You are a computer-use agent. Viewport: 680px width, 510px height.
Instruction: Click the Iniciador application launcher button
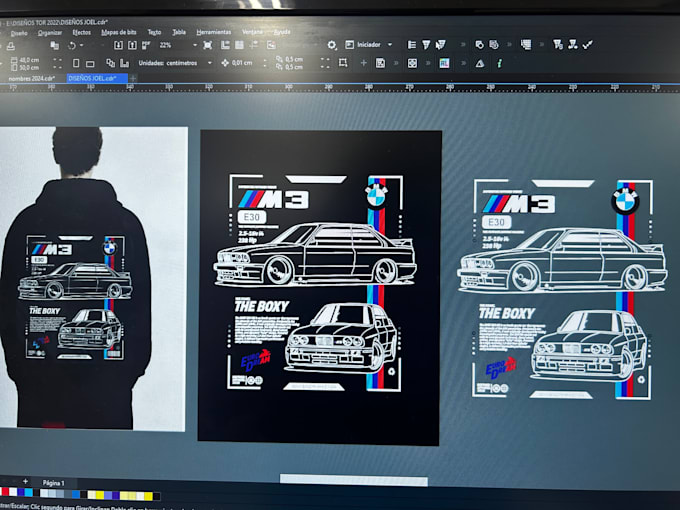363,44
